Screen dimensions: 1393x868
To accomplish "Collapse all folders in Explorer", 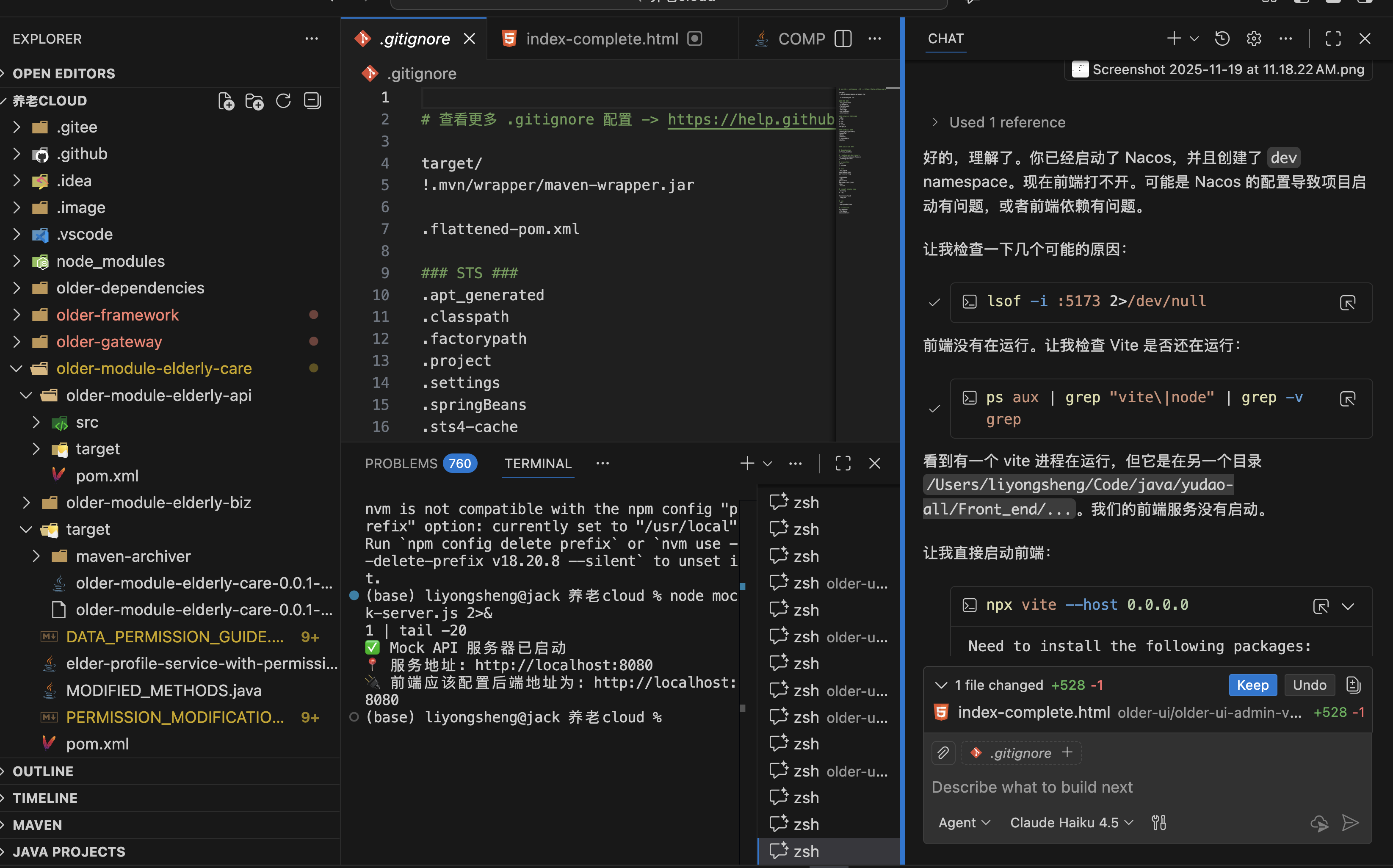I will tap(312, 101).
